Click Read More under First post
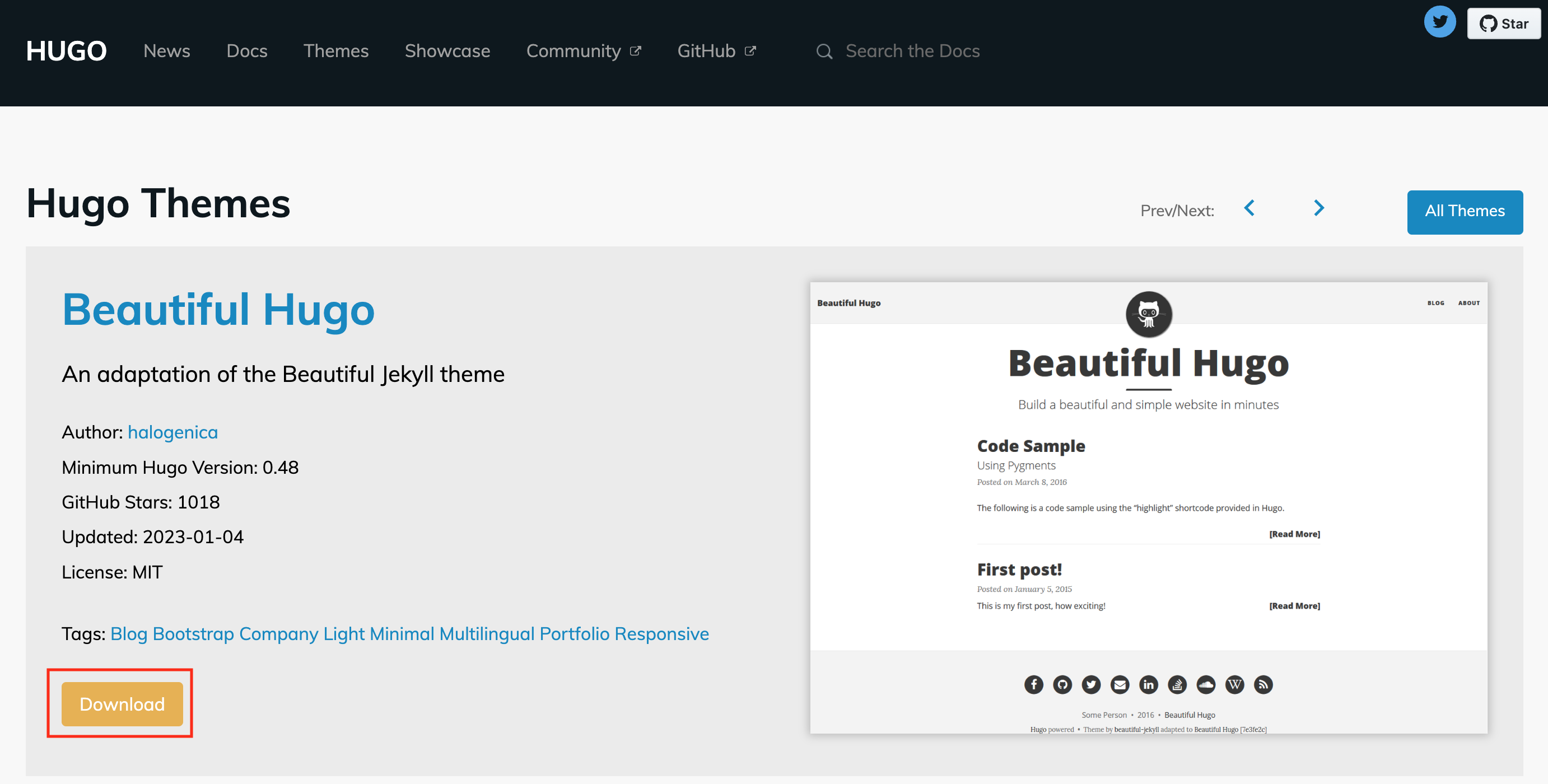Image resolution: width=1548 pixels, height=784 pixels. coord(1294,605)
